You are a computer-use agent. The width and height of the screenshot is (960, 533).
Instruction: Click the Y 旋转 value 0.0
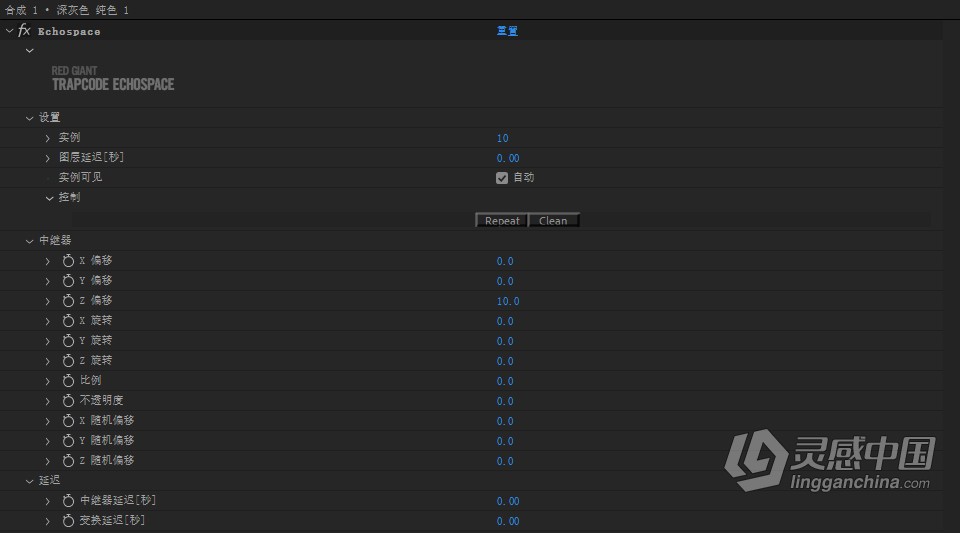[504, 341]
